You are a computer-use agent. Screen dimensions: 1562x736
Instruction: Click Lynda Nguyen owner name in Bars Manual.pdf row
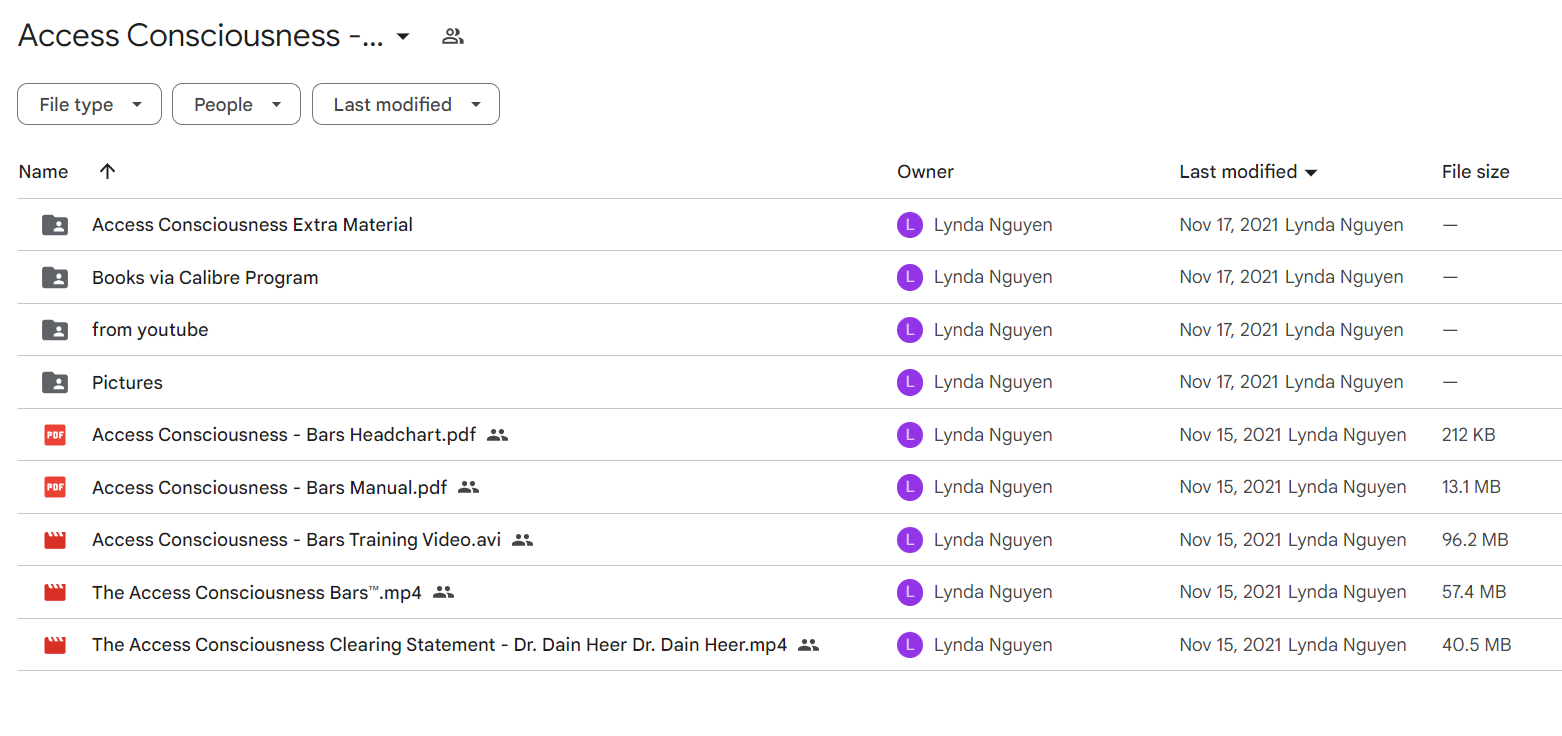[993, 487]
